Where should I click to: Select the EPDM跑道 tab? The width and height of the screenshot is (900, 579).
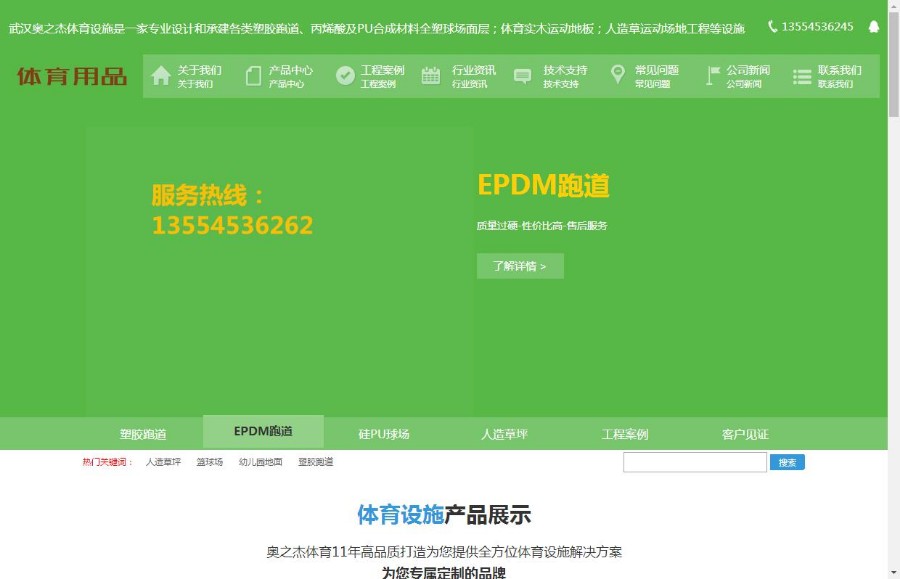coord(263,432)
